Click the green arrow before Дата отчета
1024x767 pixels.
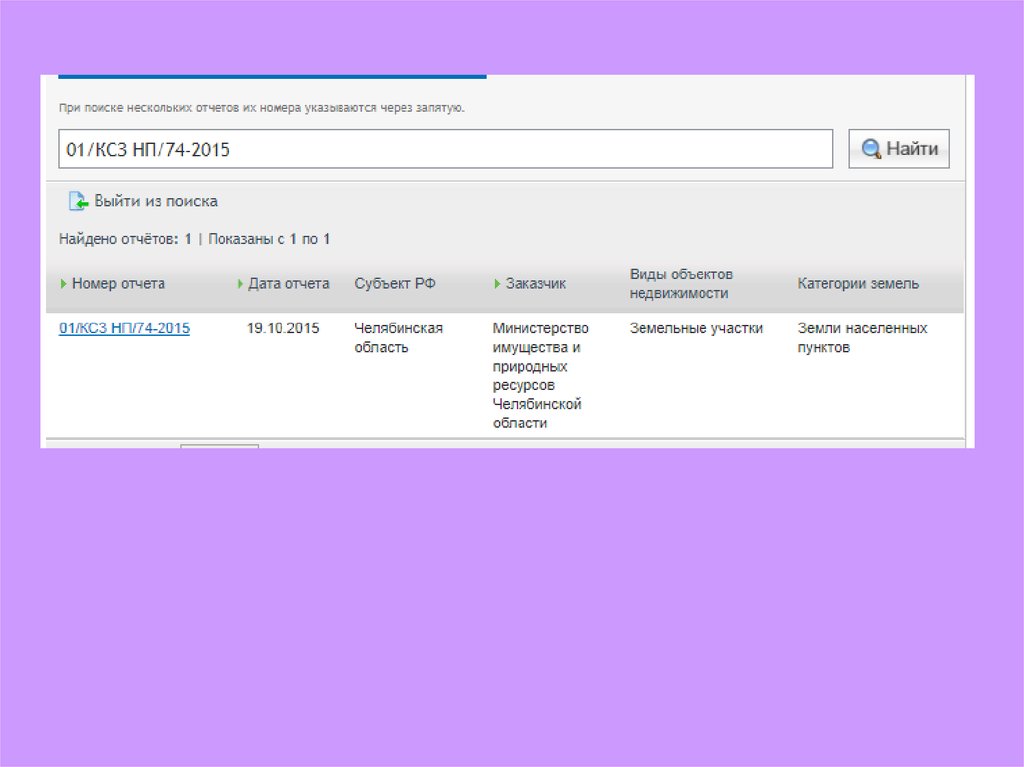(241, 284)
